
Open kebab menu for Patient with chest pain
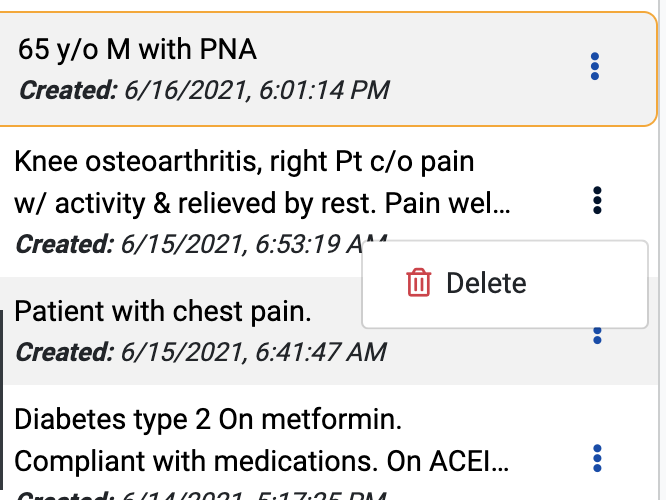pos(597,336)
